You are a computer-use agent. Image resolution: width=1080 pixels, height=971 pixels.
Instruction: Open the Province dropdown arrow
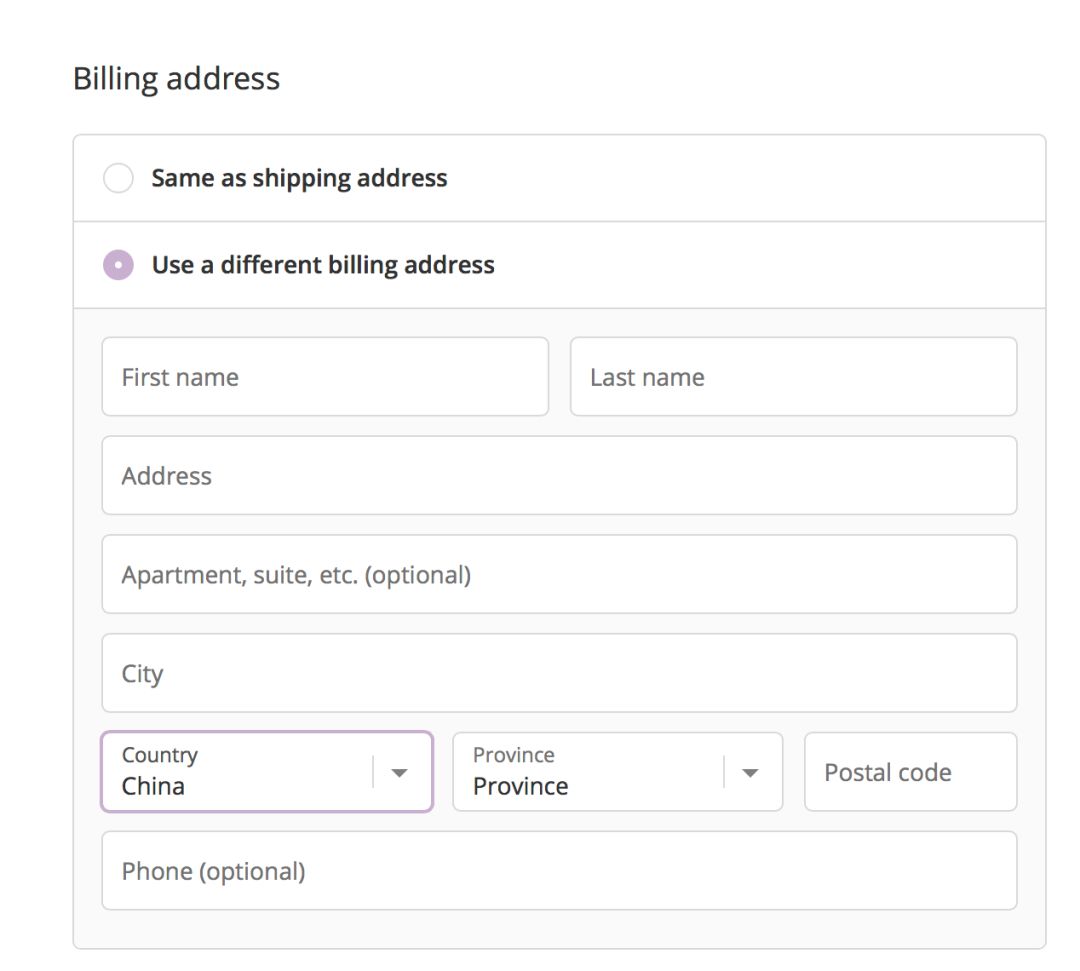pyautogui.click(x=750, y=772)
